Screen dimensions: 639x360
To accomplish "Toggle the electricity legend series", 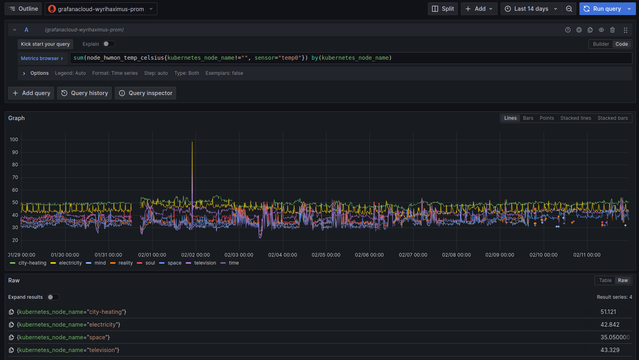I will click(70, 263).
